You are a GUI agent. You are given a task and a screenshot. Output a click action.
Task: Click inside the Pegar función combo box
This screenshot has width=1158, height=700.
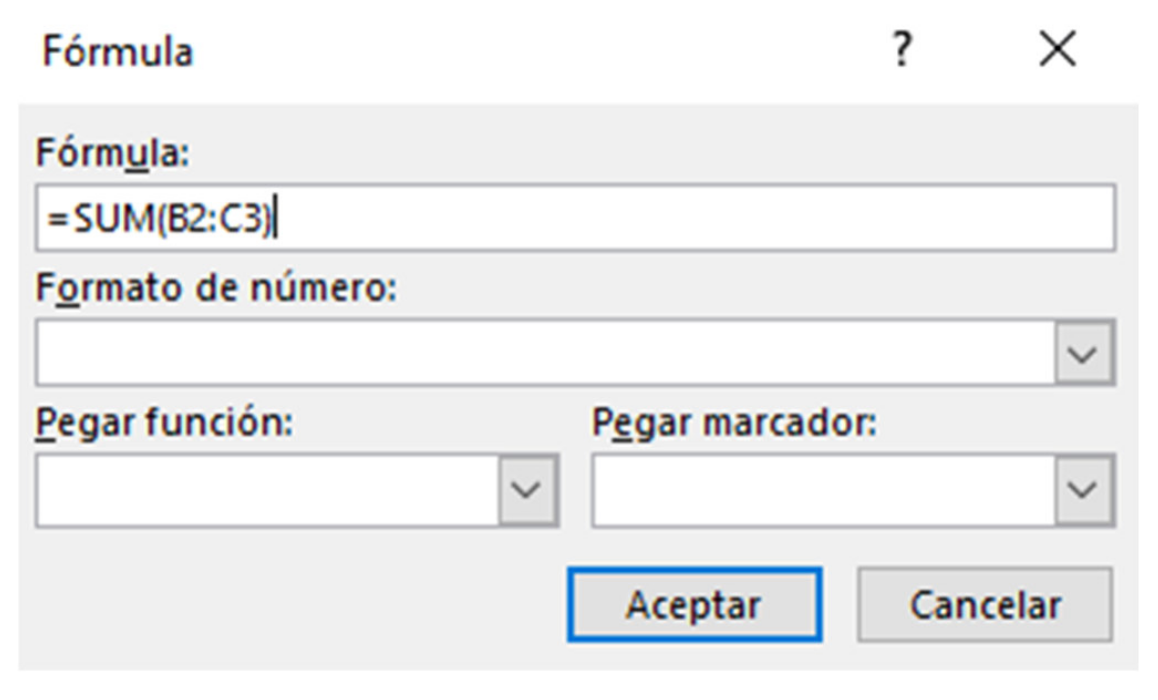pyautogui.click(x=267, y=491)
